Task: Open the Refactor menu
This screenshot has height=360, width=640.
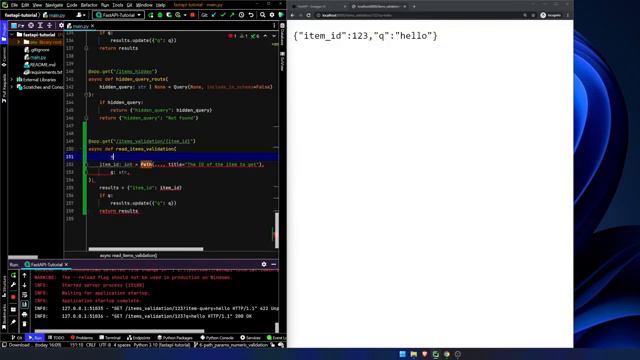Action: point(89,5)
